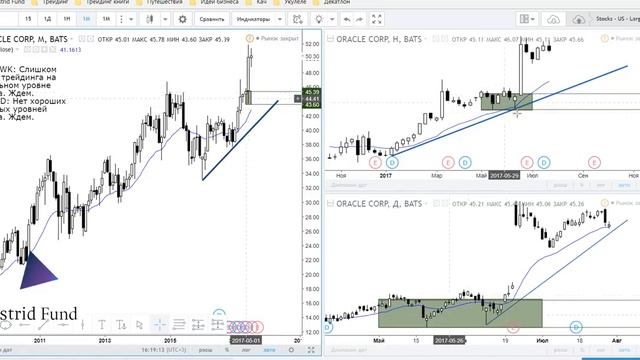Select the ellipse drawing tool
Viewport: 640px width, 360px height.
5,325
